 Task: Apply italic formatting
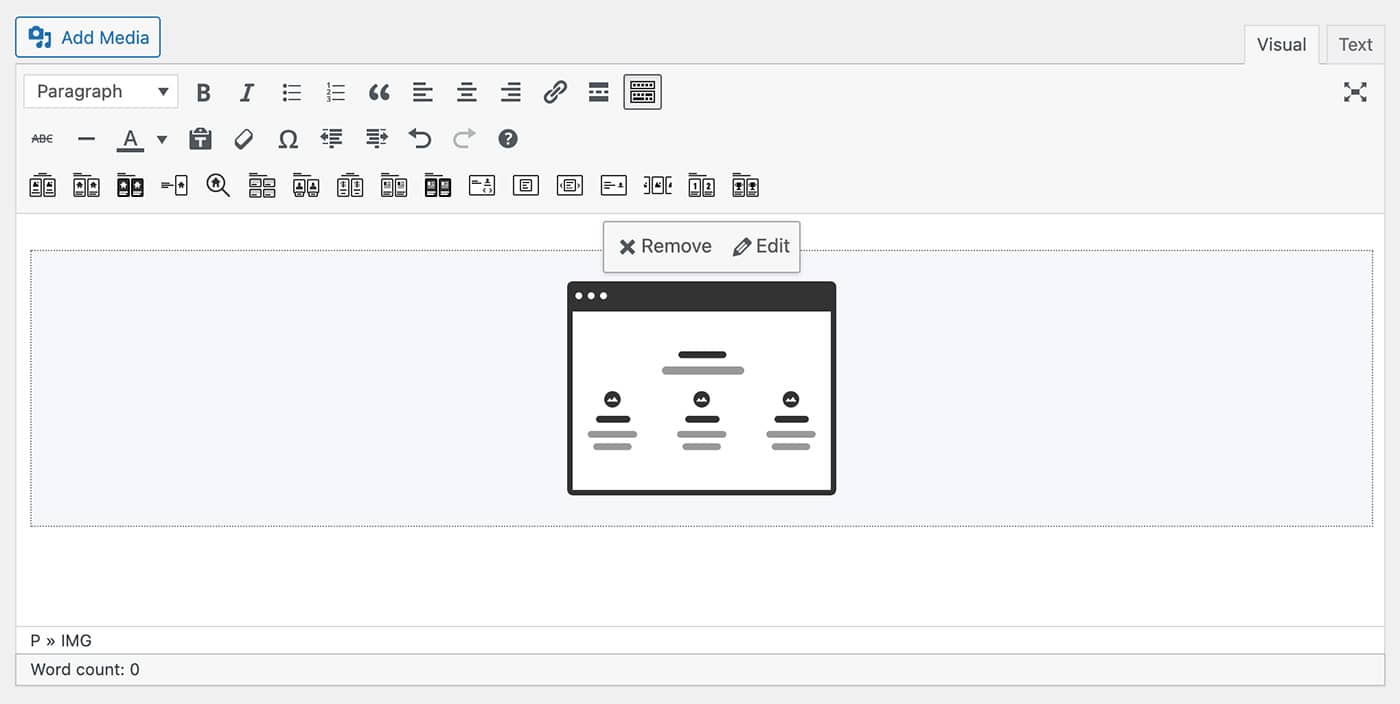click(247, 93)
